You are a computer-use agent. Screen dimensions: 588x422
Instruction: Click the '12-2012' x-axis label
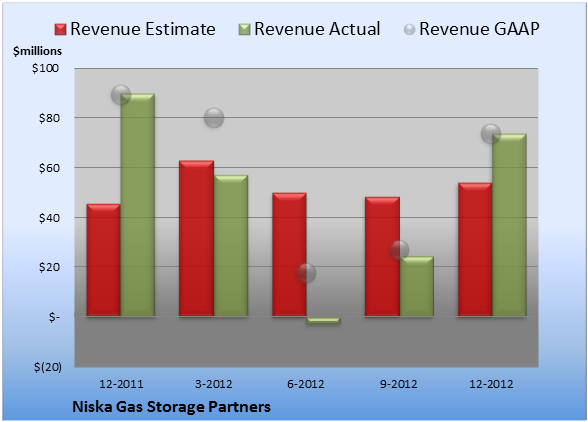point(491,384)
